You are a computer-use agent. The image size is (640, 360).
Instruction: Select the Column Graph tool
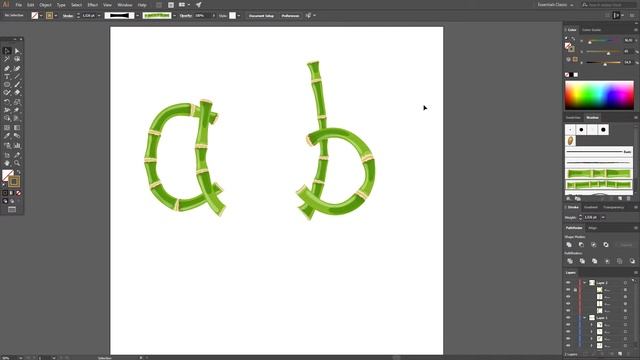pos(17,145)
